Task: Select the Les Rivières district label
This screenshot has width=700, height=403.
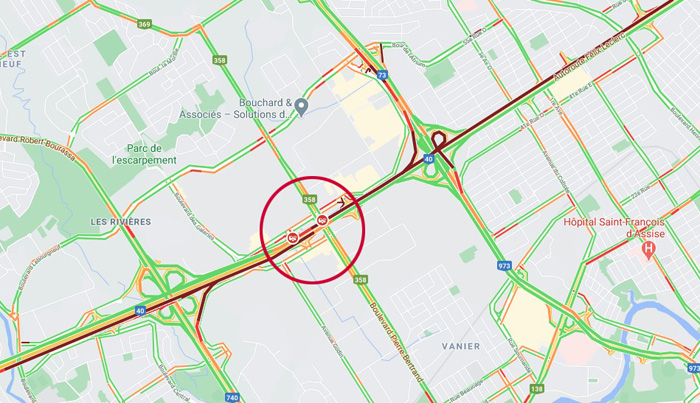Action: [x=121, y=222]
